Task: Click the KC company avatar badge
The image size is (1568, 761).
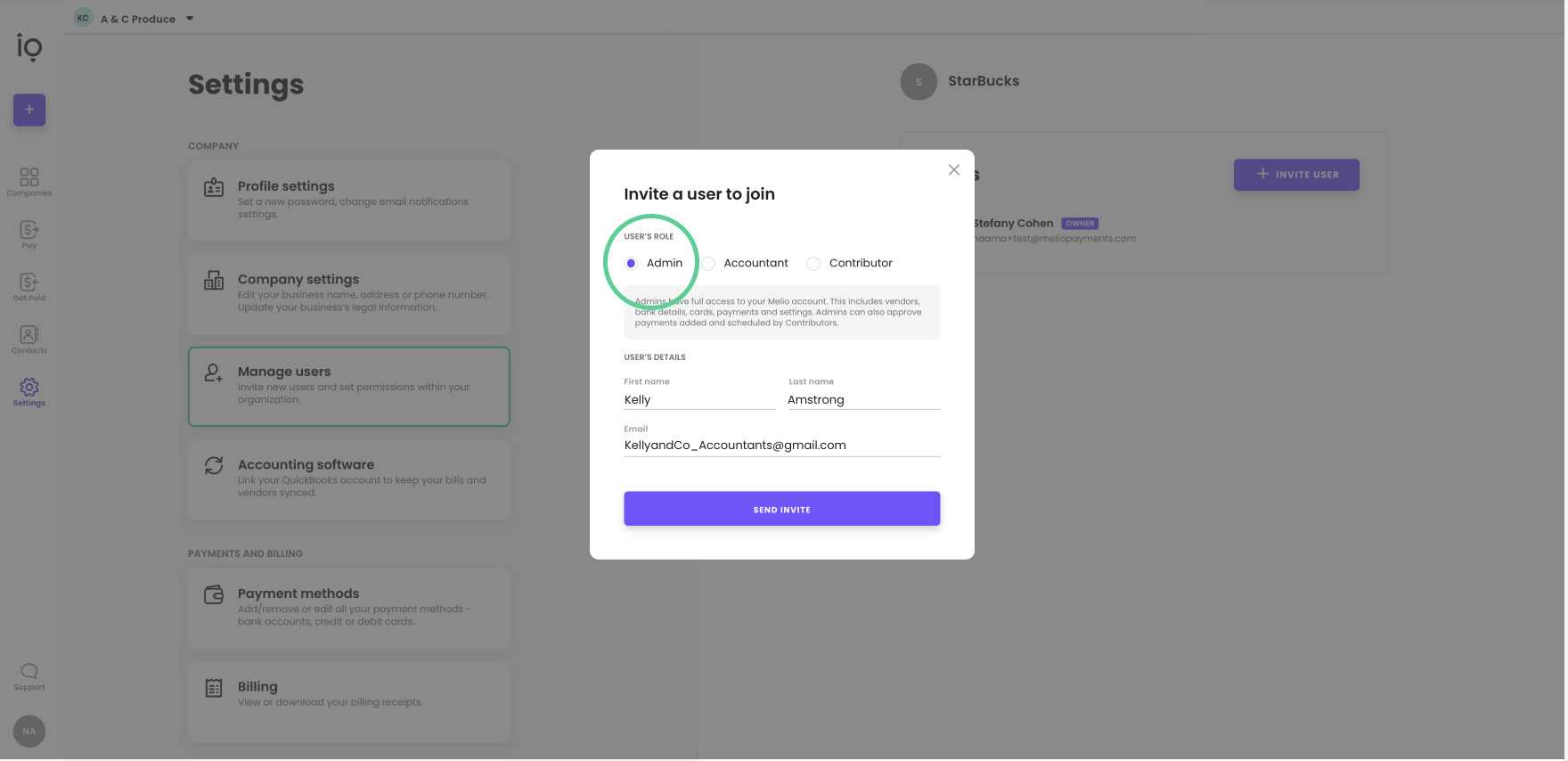Action: click(83, 18)
